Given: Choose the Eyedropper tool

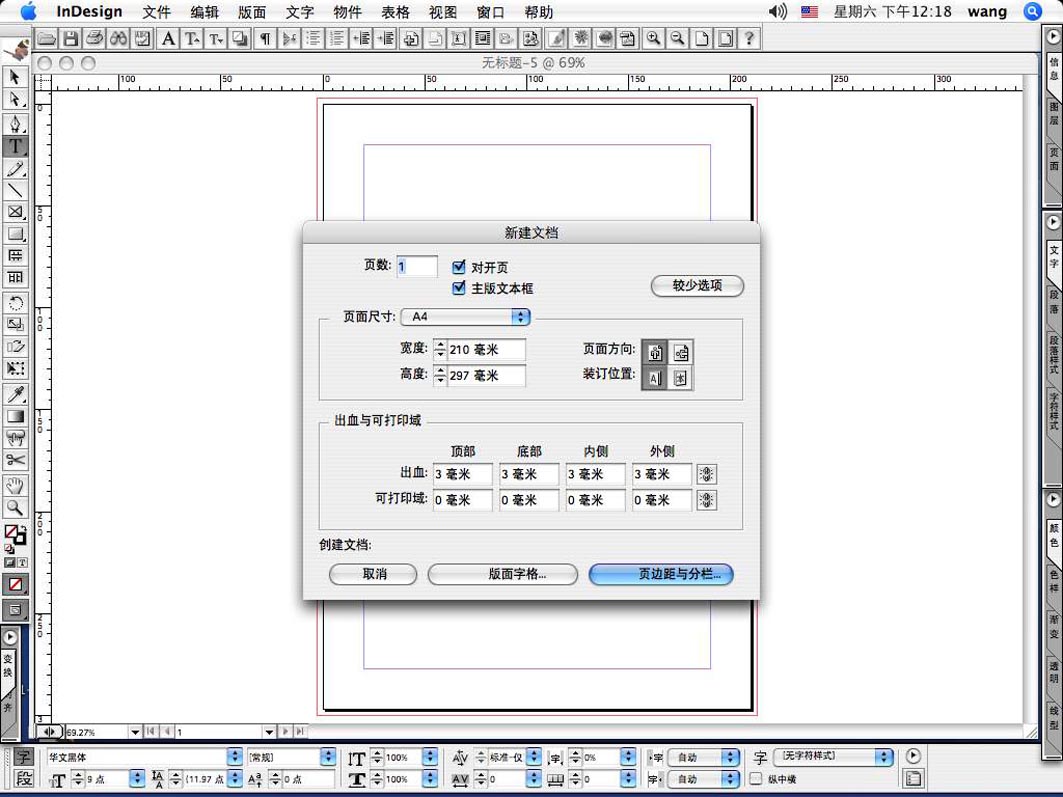Looking at the screenshot, I should (15, 394).
